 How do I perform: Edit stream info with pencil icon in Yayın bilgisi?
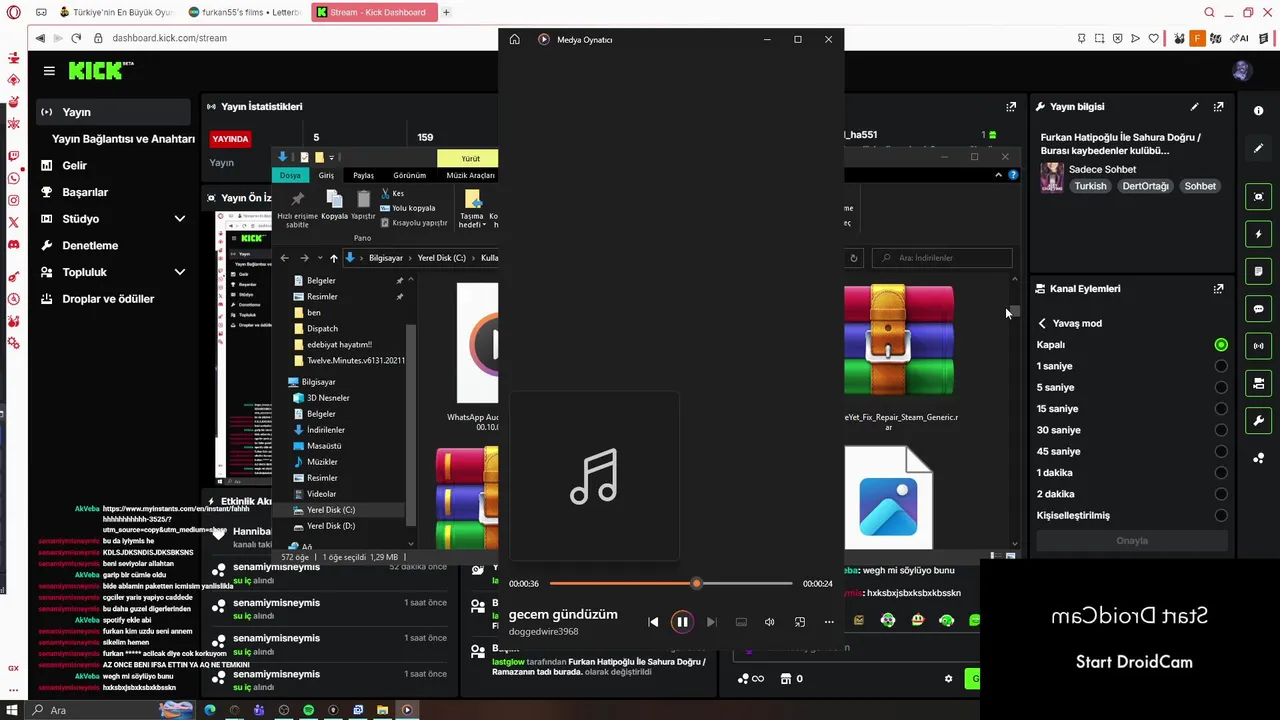1194,106
